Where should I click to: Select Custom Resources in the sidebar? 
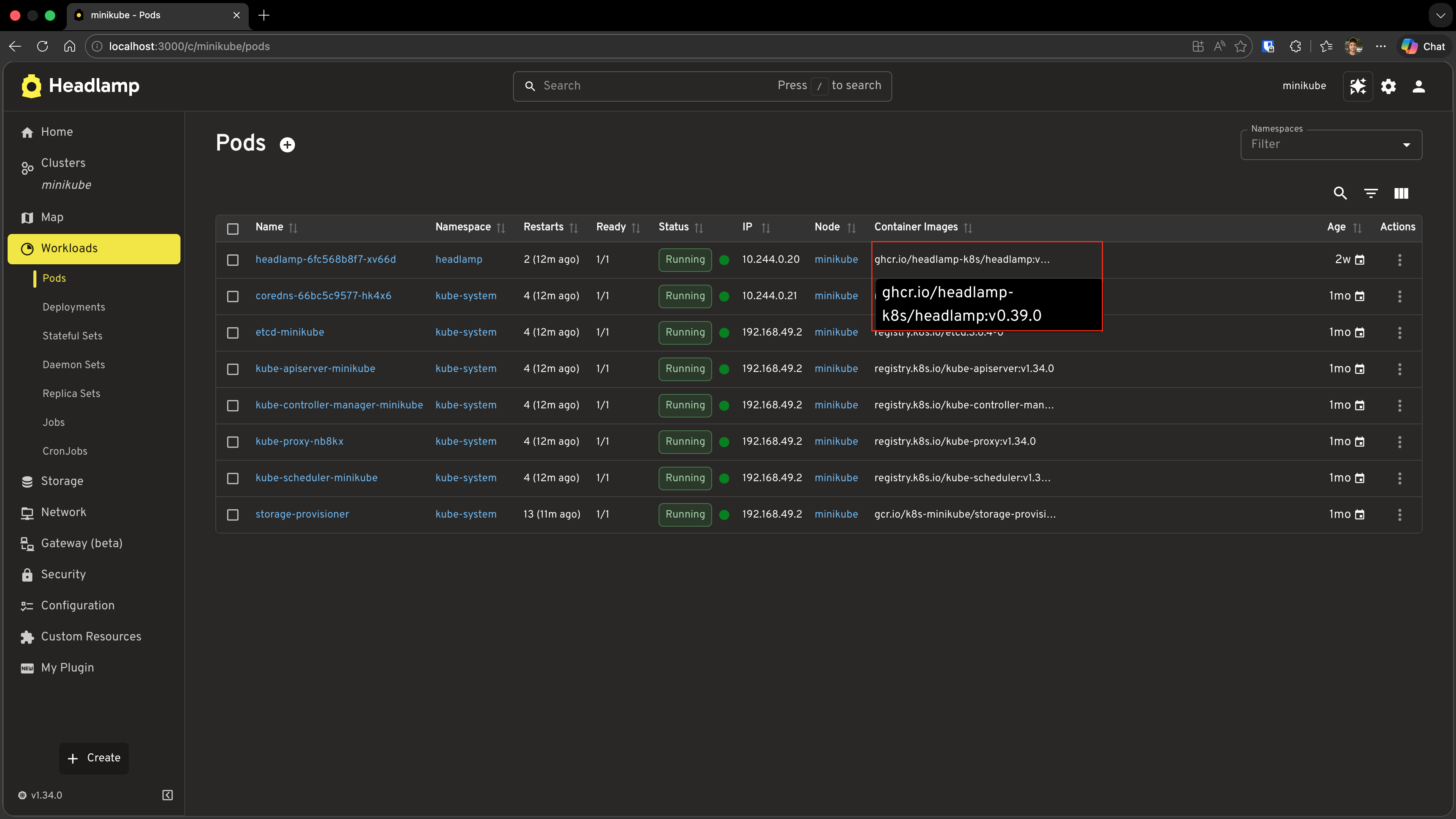coord(91,636)
